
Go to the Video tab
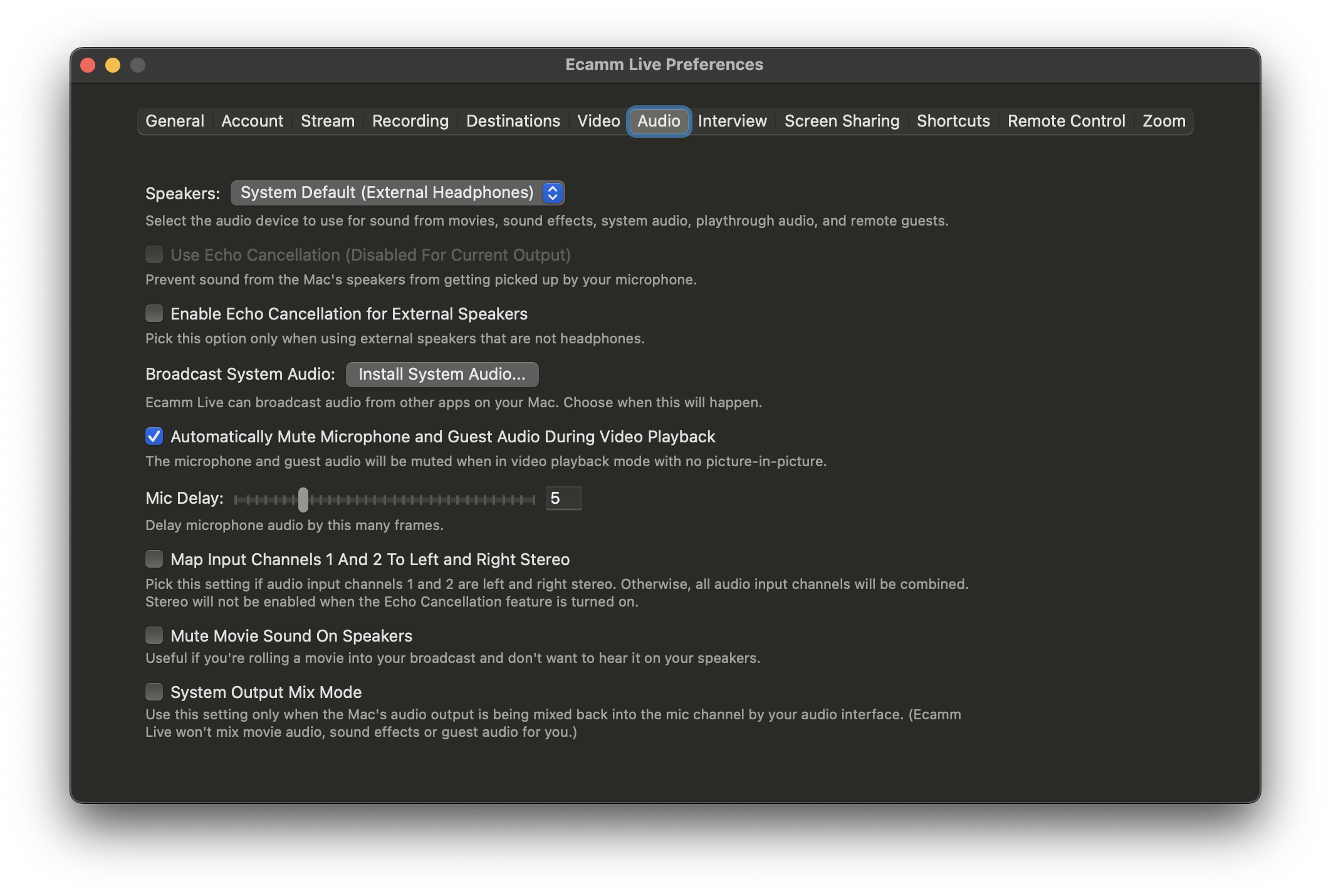click(x=598, y=121)
